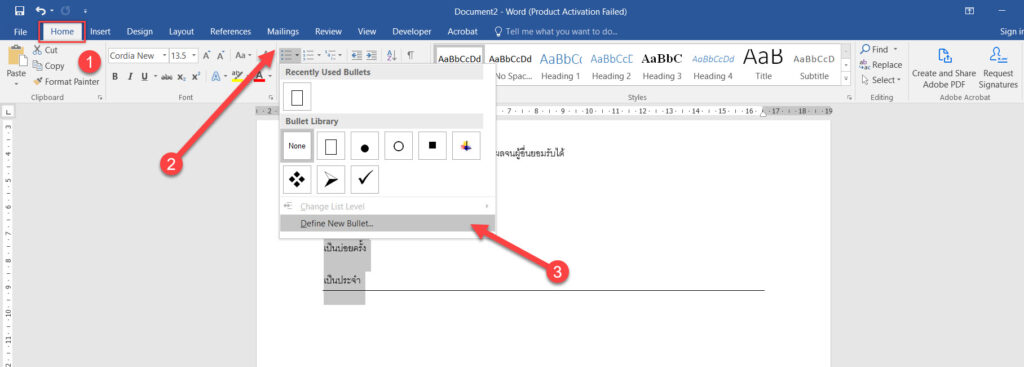
Task: Open the Home tab
Action: (62, 31)
